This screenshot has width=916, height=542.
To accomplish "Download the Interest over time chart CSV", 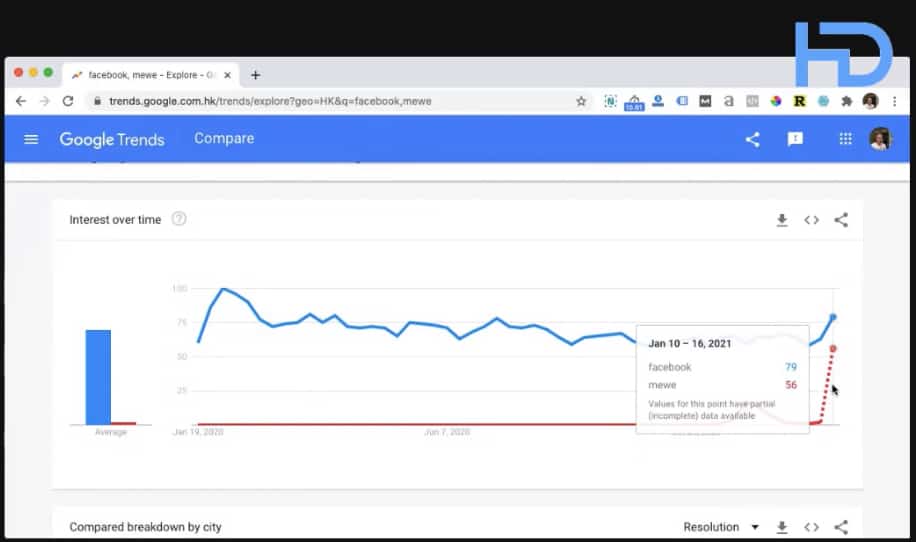I will [x=782, y=220].
